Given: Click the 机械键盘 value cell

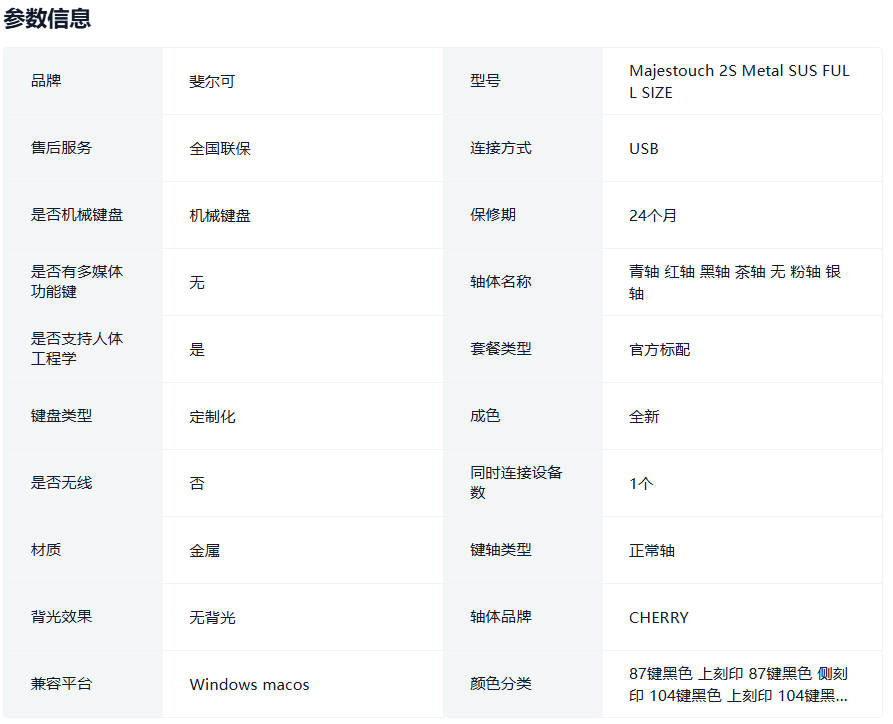Looking at the screenshot, I should [x=220, y=215].
